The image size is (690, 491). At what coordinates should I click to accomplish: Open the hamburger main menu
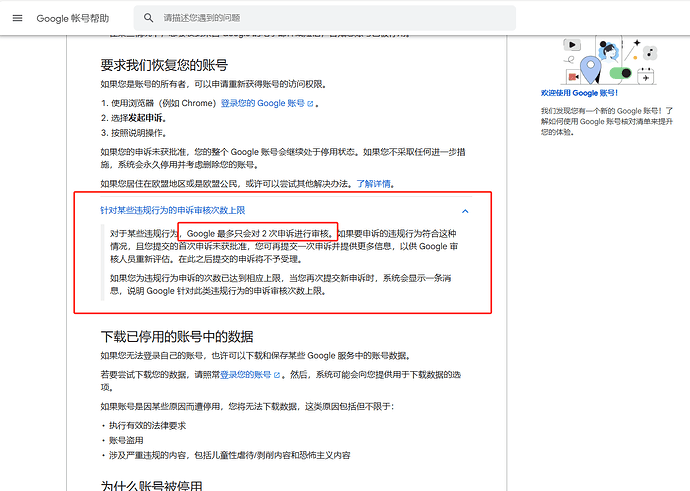[18, 18]
